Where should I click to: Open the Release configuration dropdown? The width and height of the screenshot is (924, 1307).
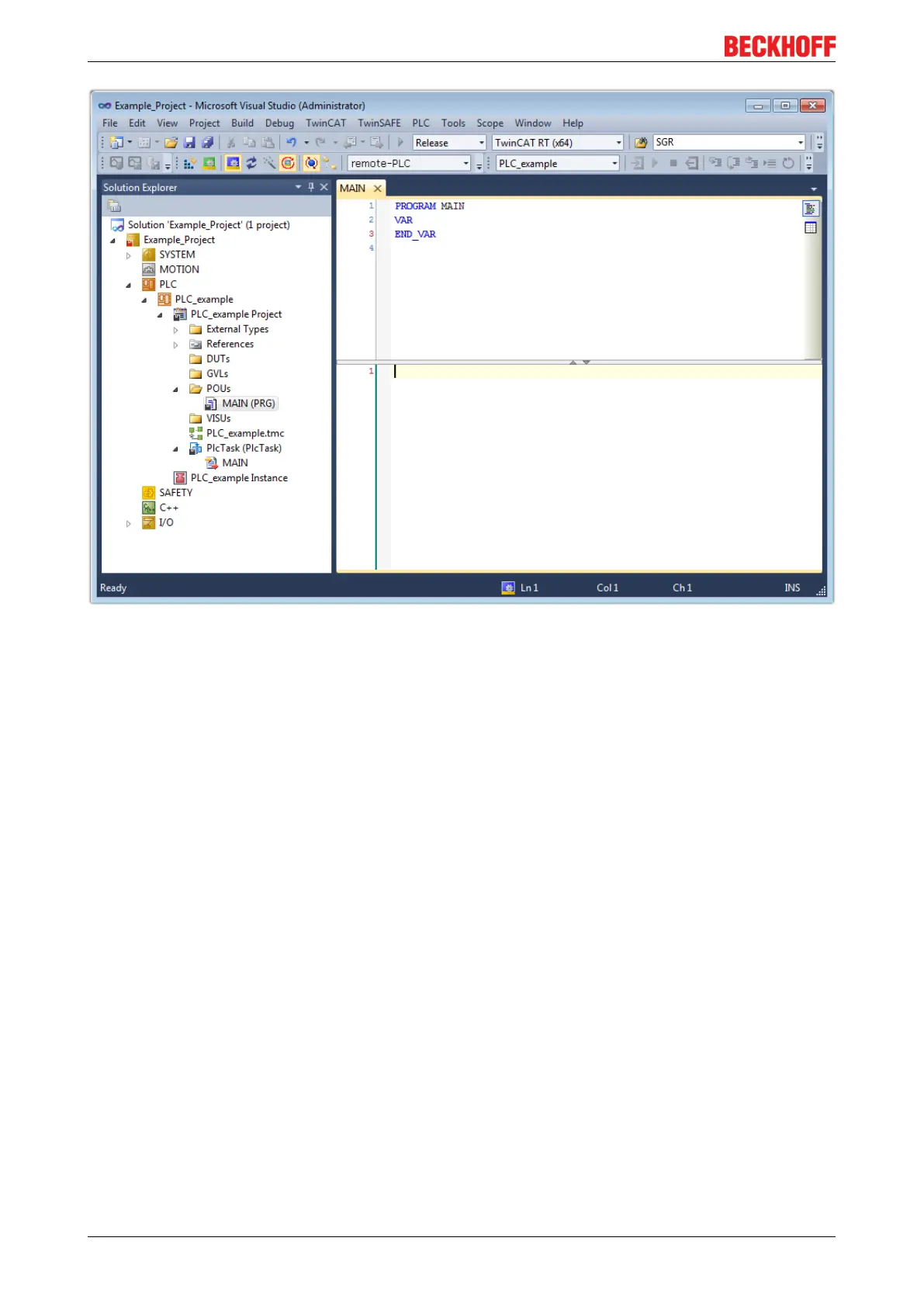(481, 143)
